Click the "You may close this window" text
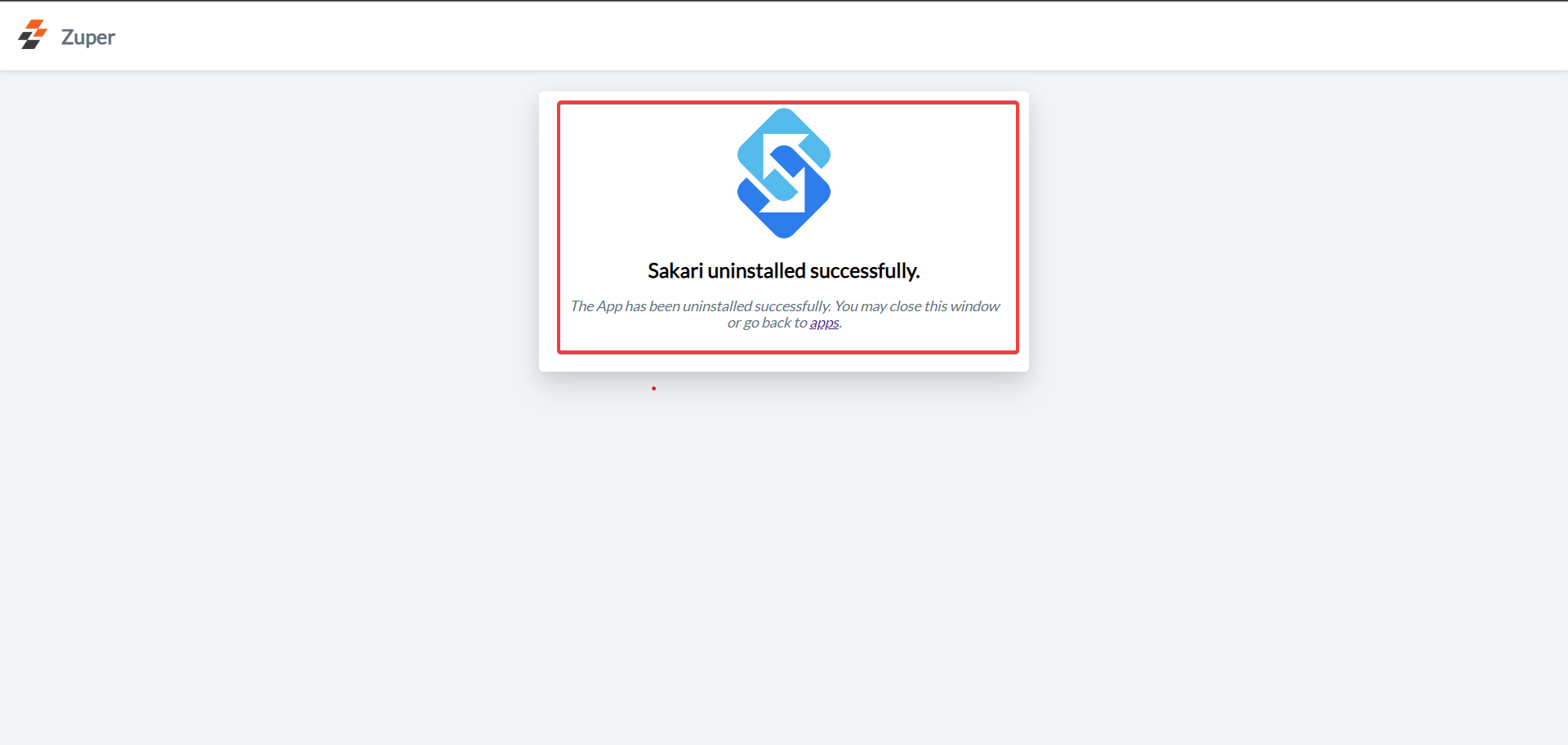Screen dimensions: 1568x745 tap(917, 306)
